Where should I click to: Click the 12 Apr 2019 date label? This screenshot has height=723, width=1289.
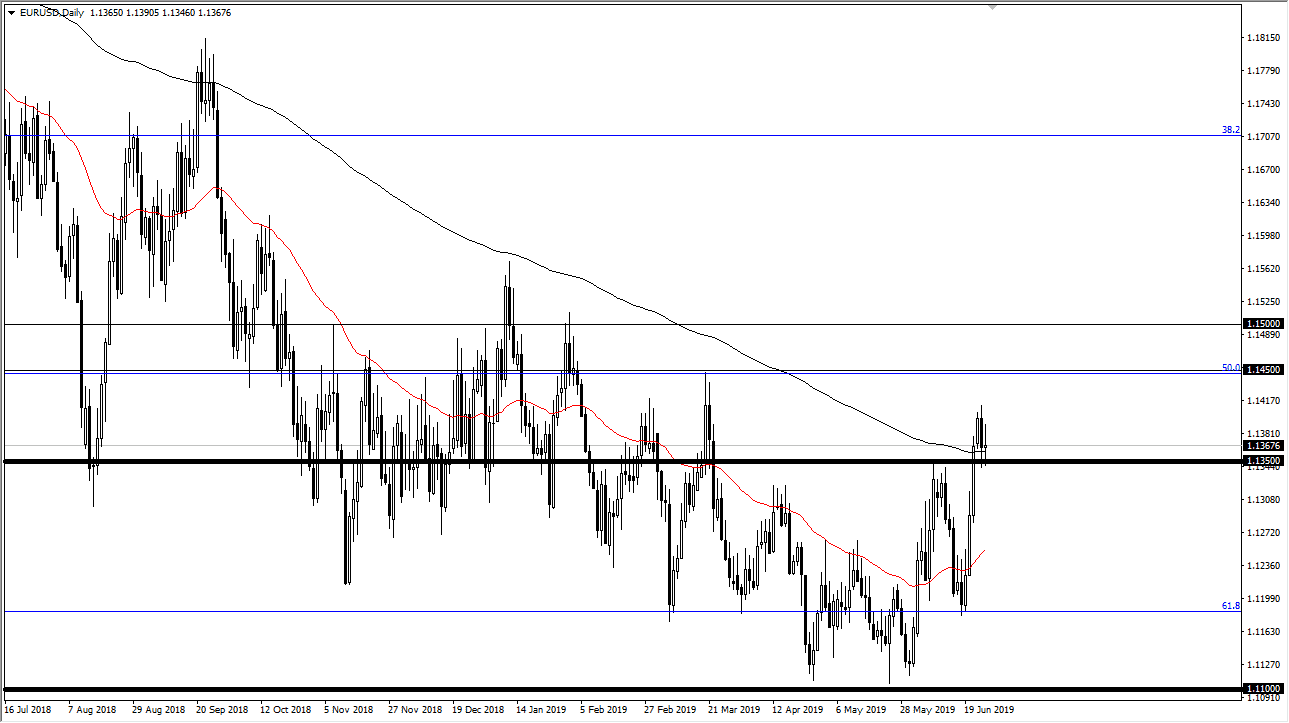click(x=797, y=709)
